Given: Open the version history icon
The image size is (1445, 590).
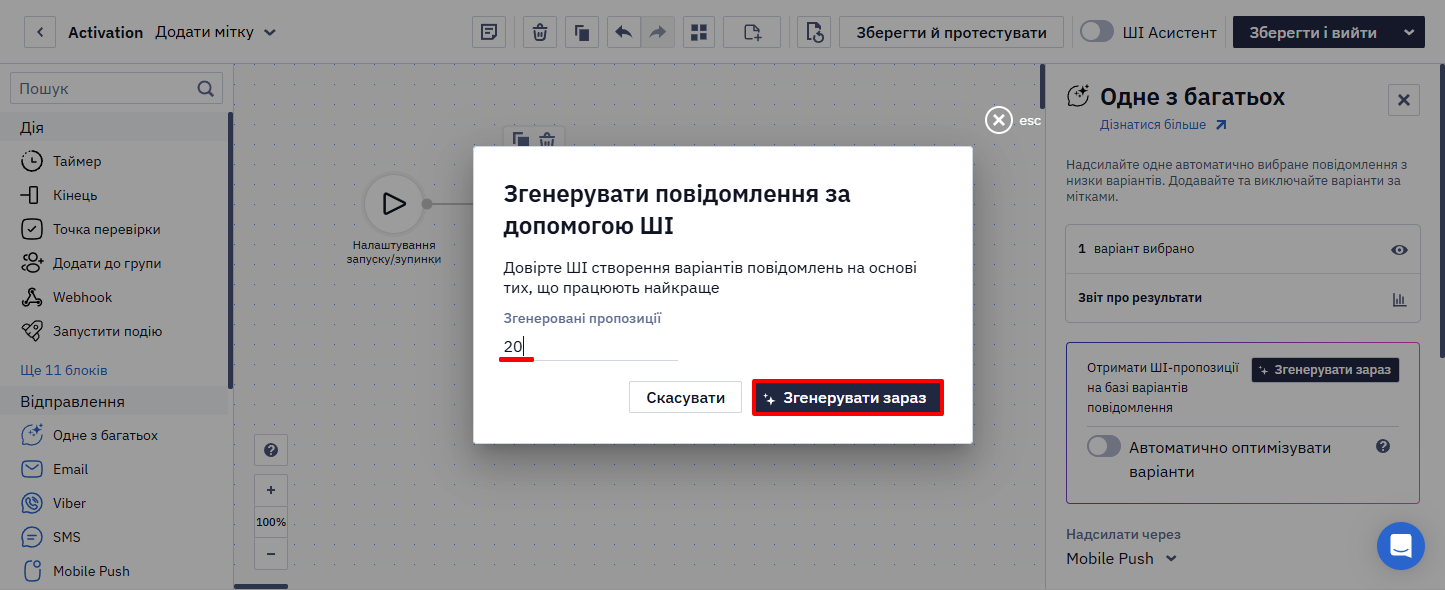Looking at the screenshot, I should 814,32.
